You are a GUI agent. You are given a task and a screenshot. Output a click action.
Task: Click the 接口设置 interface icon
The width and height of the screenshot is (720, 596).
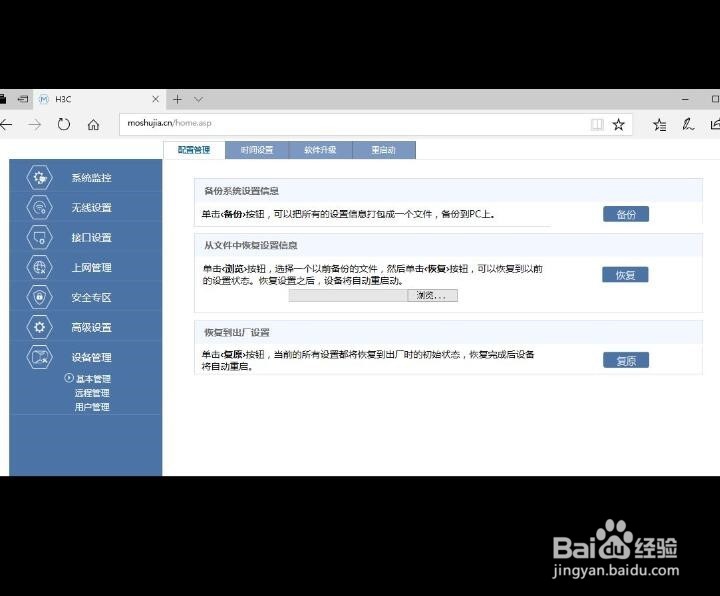coord(39,237)
